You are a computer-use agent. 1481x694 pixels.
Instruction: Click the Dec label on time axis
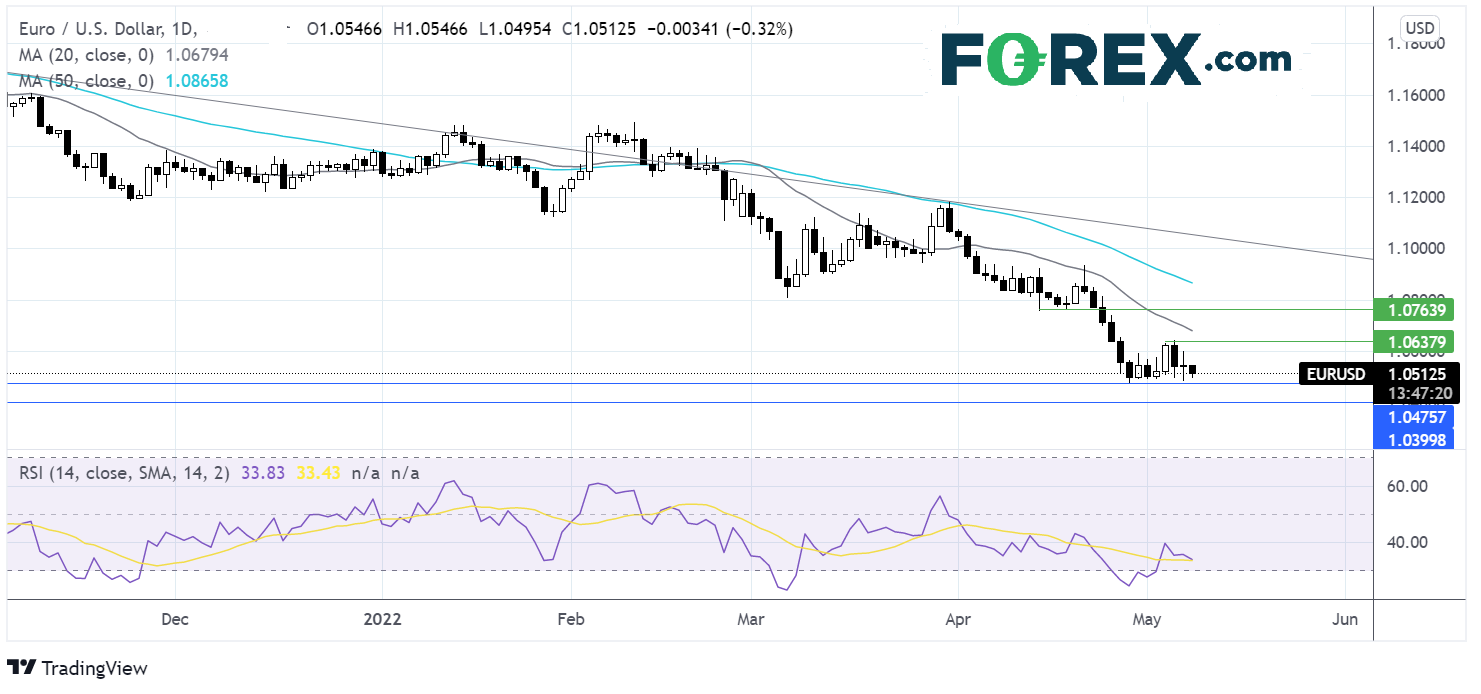pos(175,620)
